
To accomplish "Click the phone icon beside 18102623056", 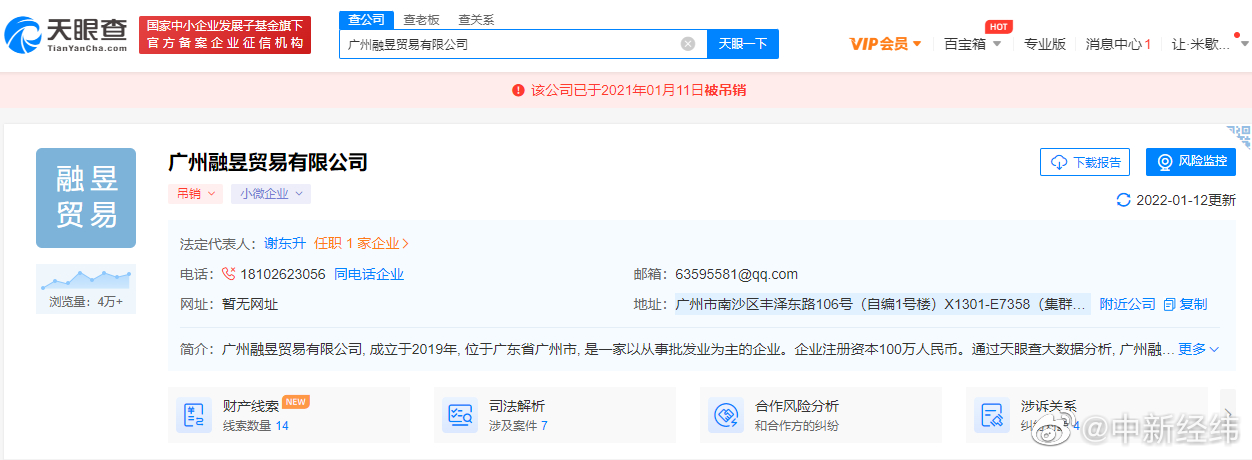I will (x=228, y=274).
